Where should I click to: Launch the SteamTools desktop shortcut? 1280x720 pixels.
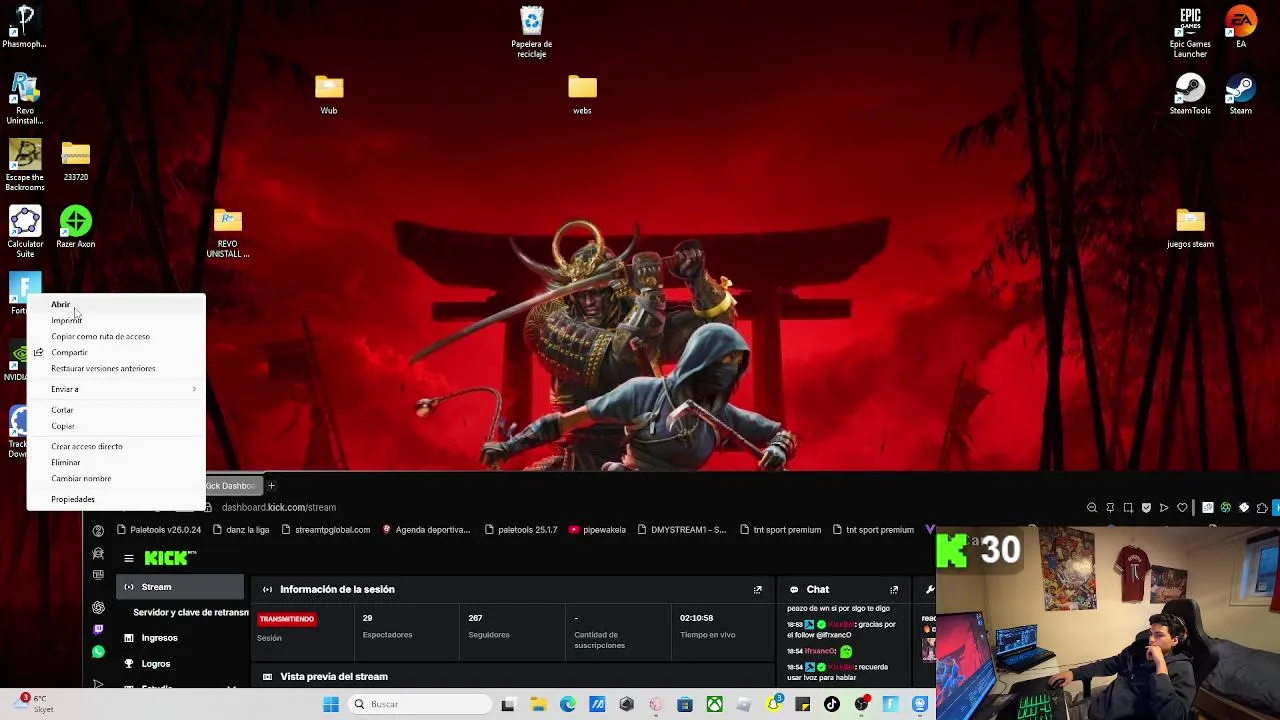(x=1190, y=95)
